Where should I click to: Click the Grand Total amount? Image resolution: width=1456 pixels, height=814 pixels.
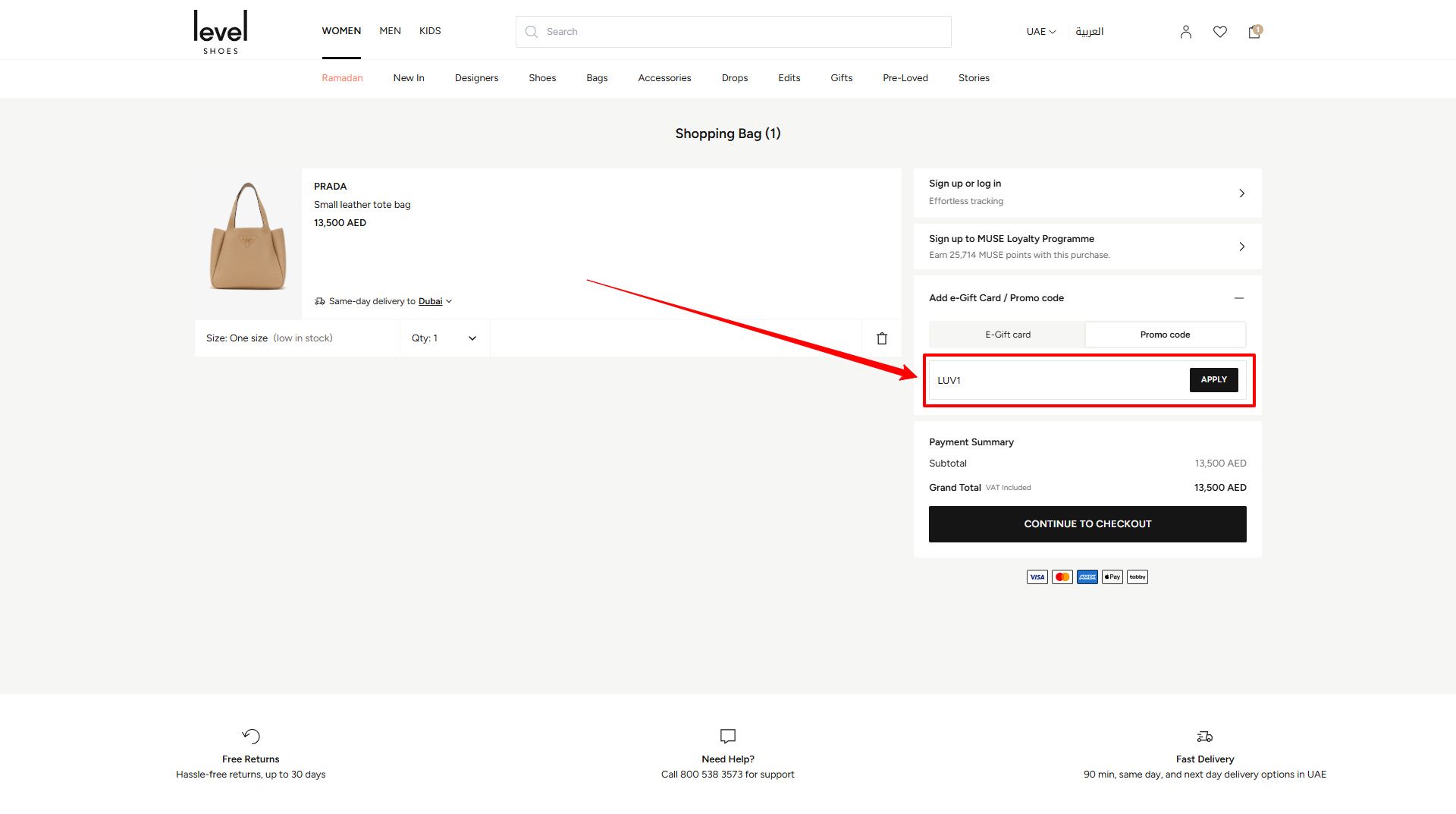point(1220,488)
